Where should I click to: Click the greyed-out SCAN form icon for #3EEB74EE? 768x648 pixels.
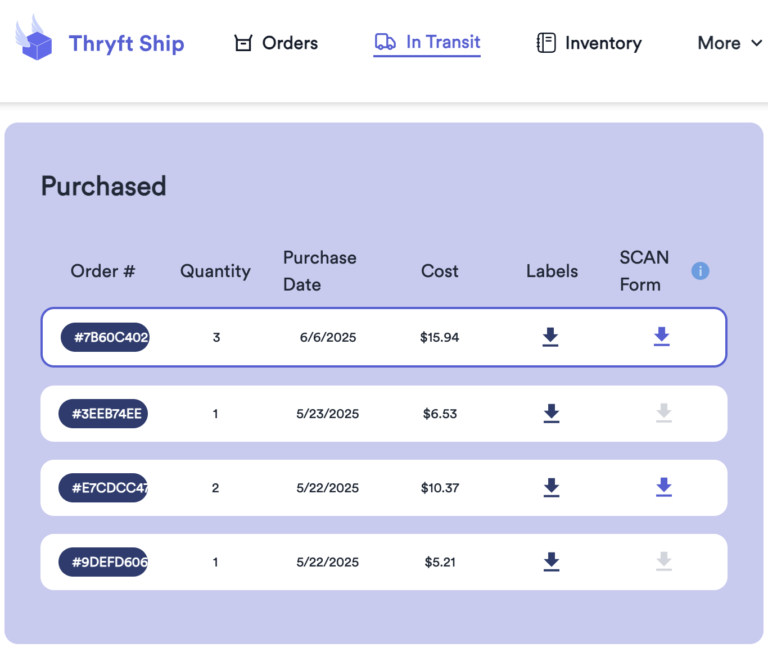pos(664,413)
